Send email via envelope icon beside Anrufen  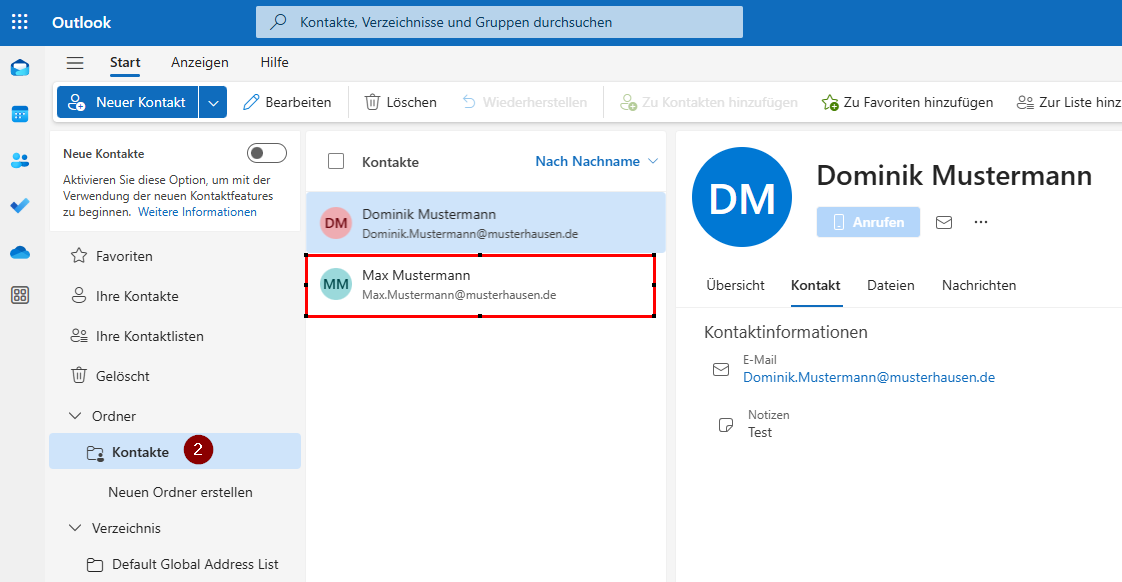point(944,223)
